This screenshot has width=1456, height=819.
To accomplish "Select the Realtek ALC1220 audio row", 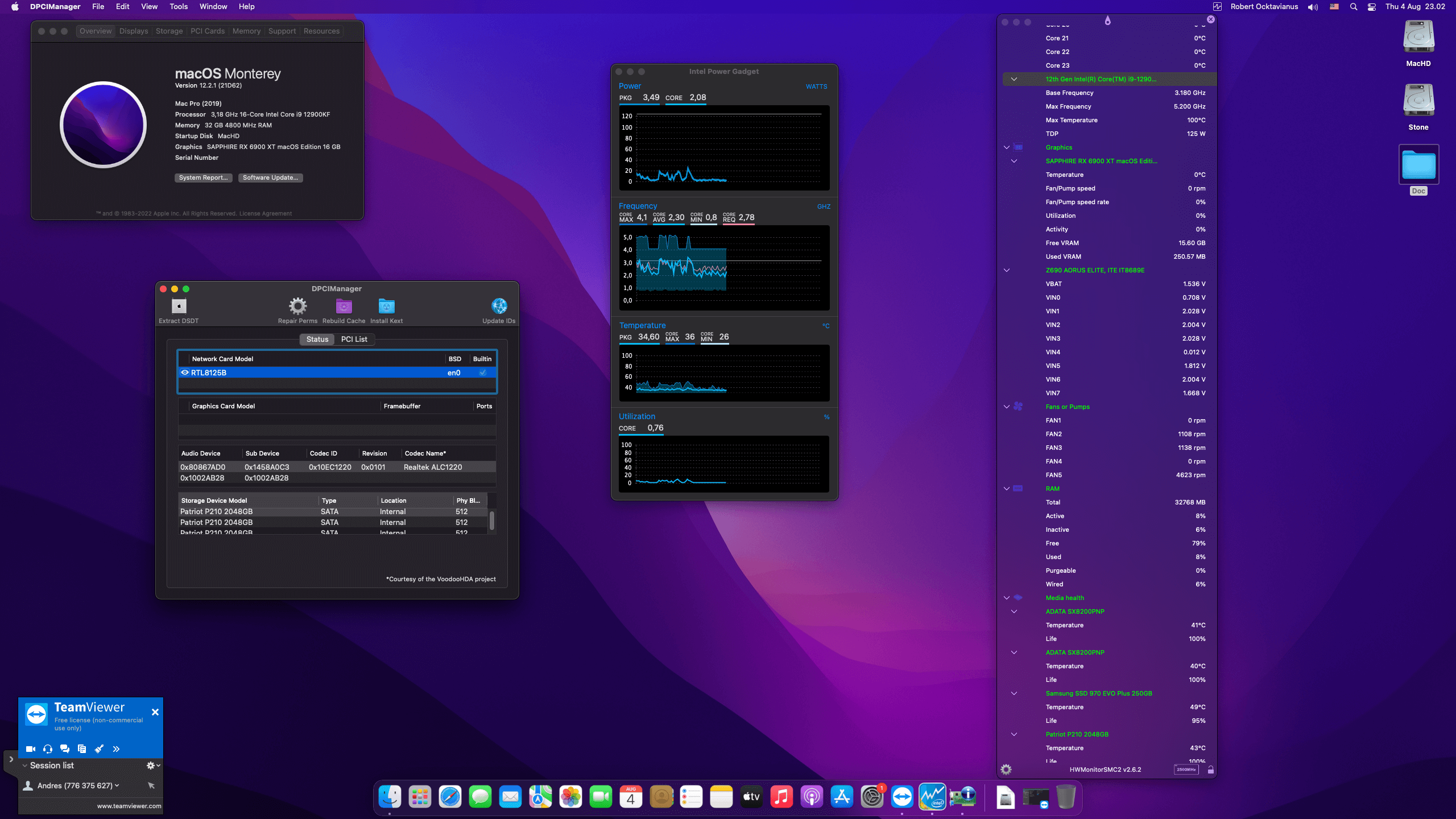I will pos(337,467).
